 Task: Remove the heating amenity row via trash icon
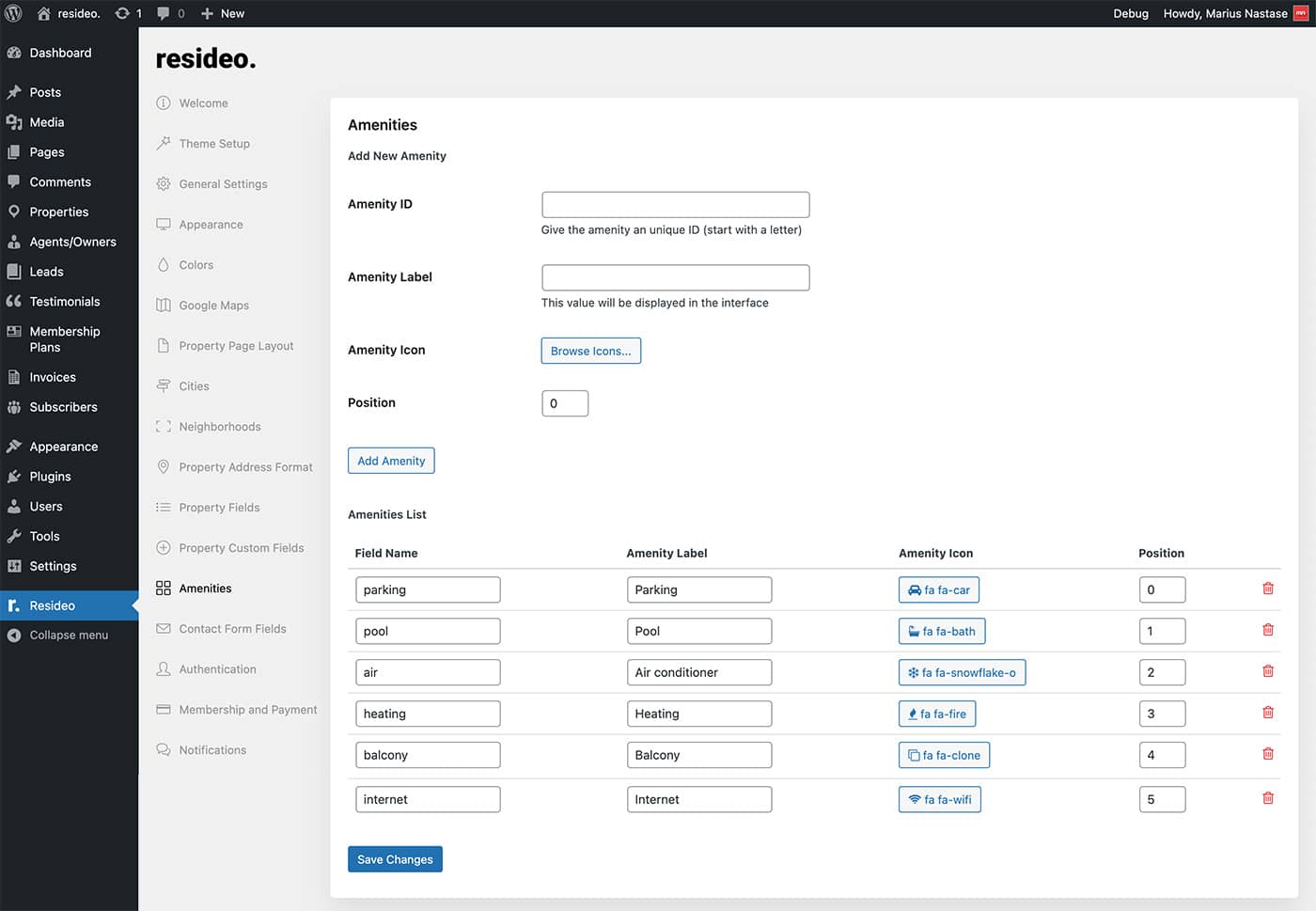pyautogui.click(x=1267, y=713)
